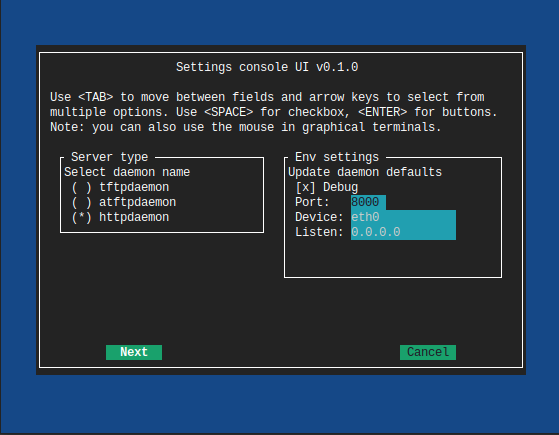Select the tftpdaemon radio option
The width and height of the screenshot is (559, 435).
click(x=120, y=187)
